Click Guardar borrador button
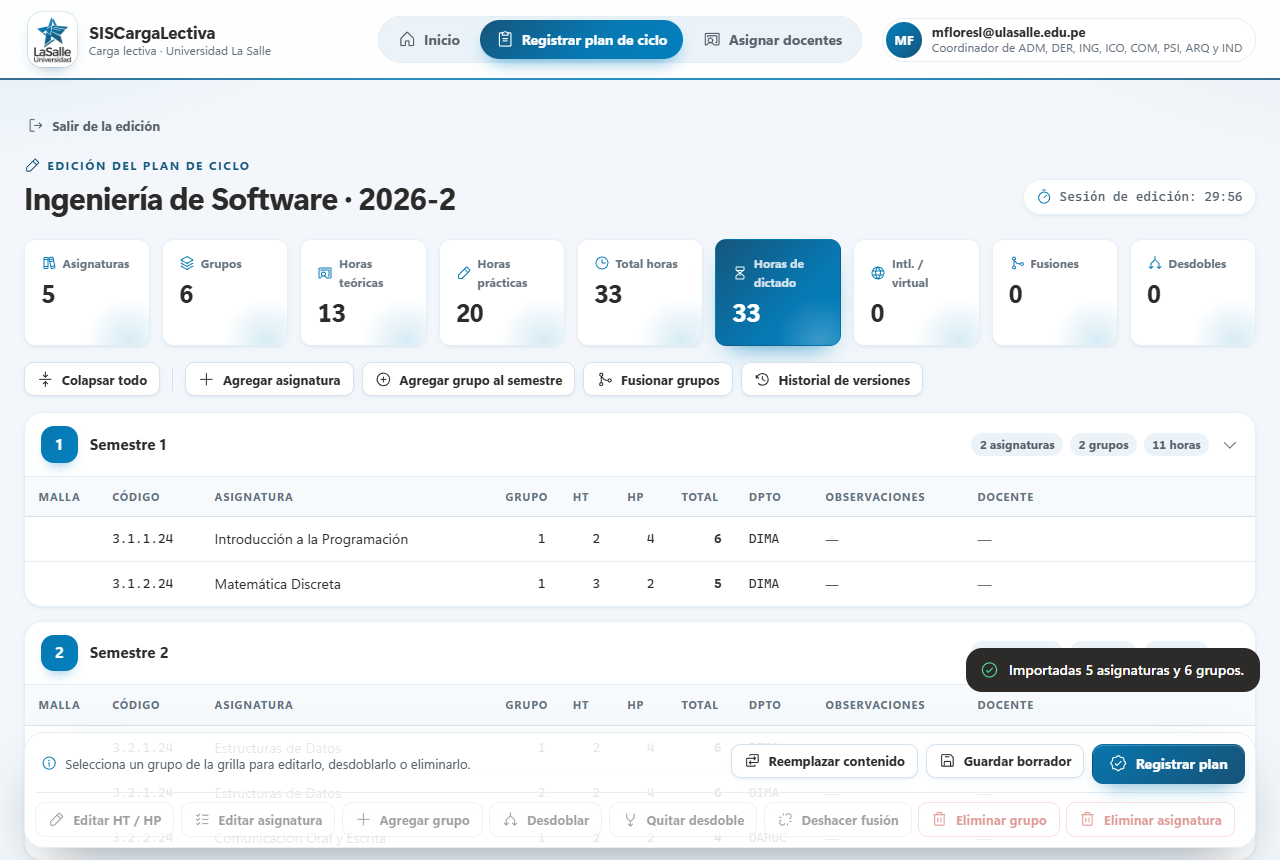Viewport: 1280px width, 860px height. 1005,761
